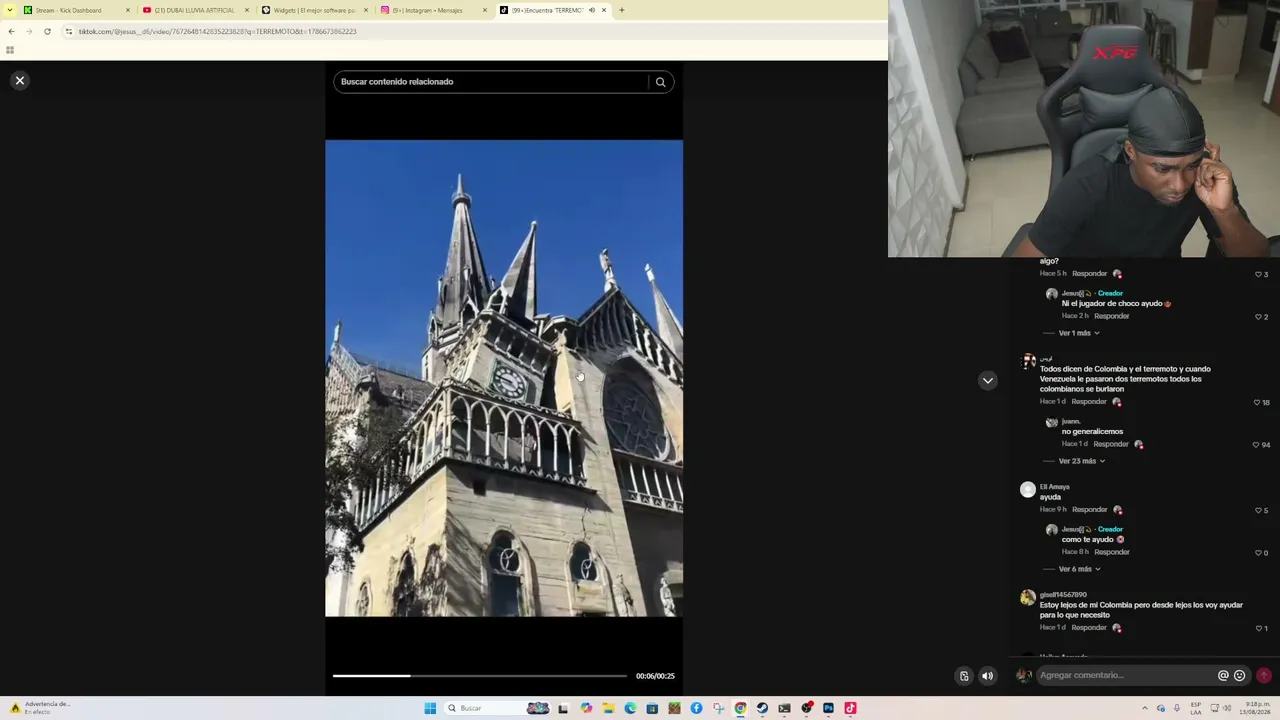Open the emoji picker in comment box
Screen dimensions: 1280x720
(1240, 675)
